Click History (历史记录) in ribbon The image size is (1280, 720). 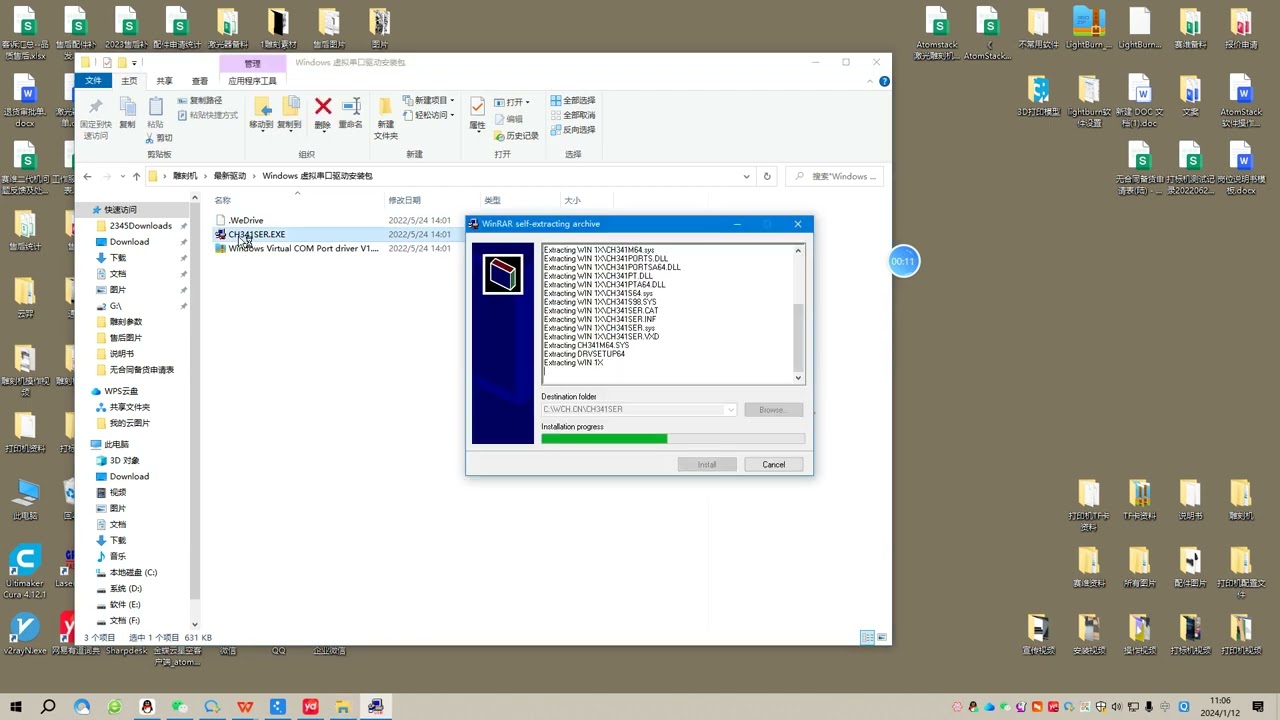click(x=516, y=136)
